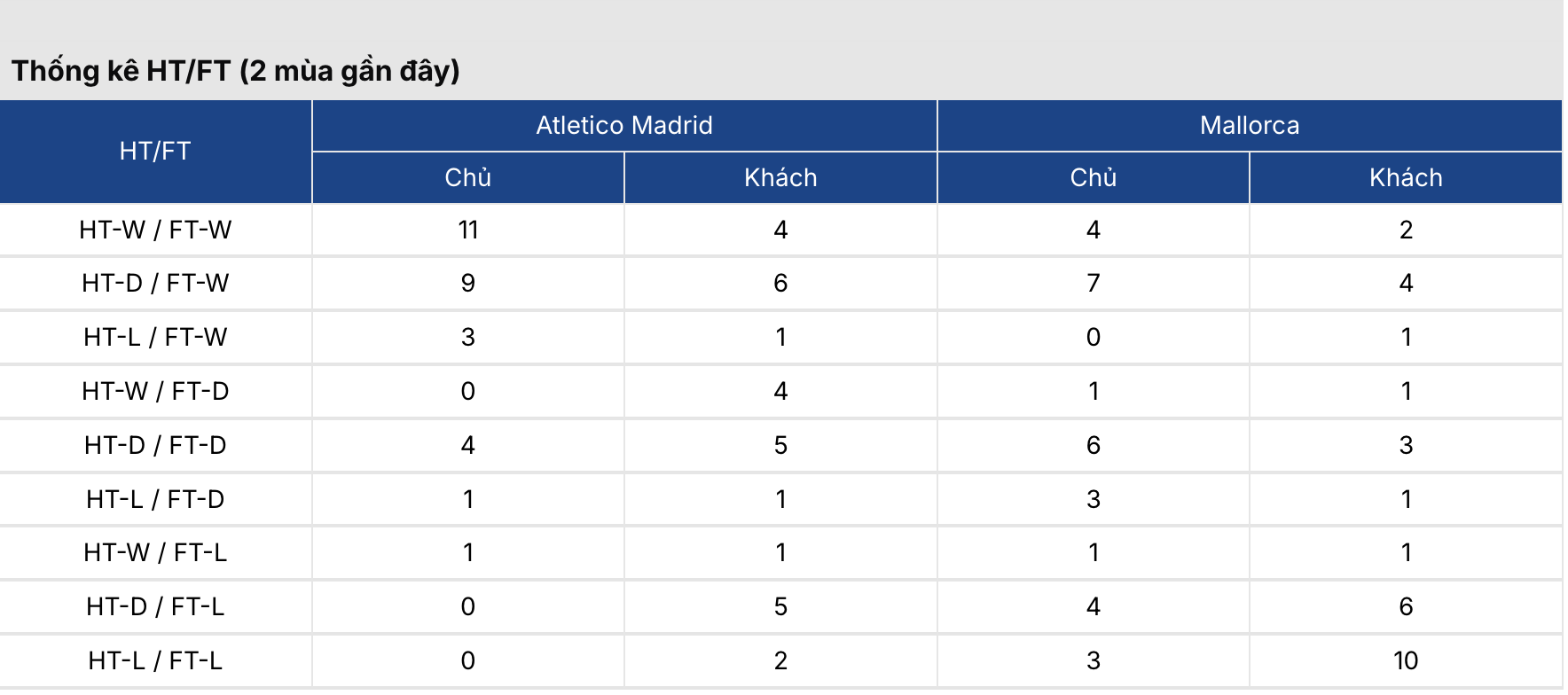Click the cell showing value 9
Image resolution: width=1568 pixels, height=695 pixels.
467,283
